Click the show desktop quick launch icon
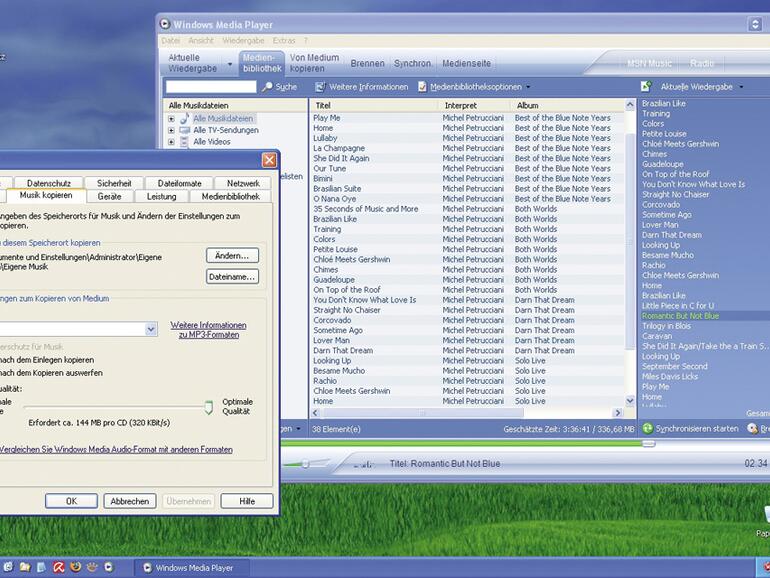 42,567
